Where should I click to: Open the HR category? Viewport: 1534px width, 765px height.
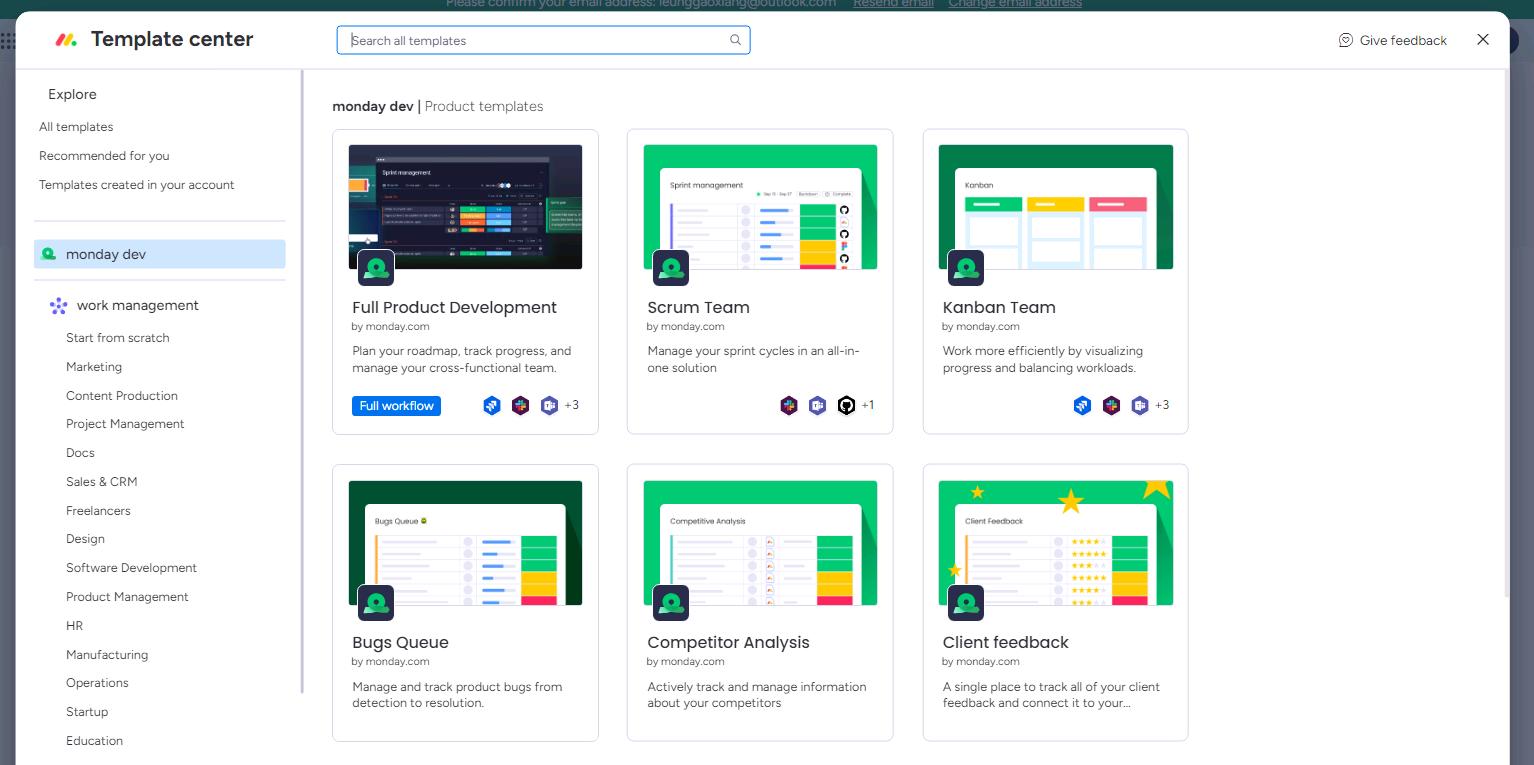click(74, 626)
